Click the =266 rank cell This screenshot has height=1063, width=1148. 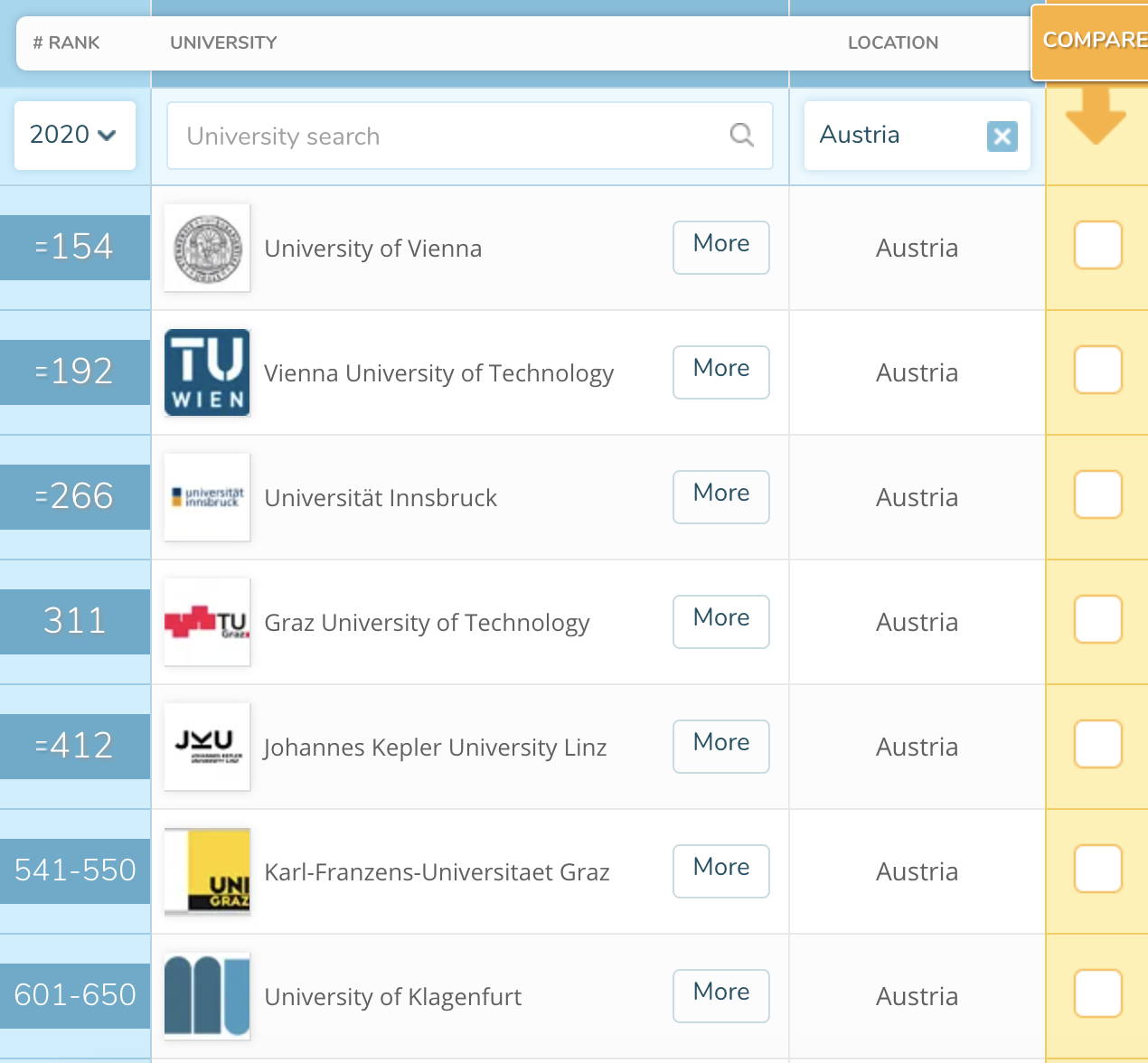click(x=75, y=496)
